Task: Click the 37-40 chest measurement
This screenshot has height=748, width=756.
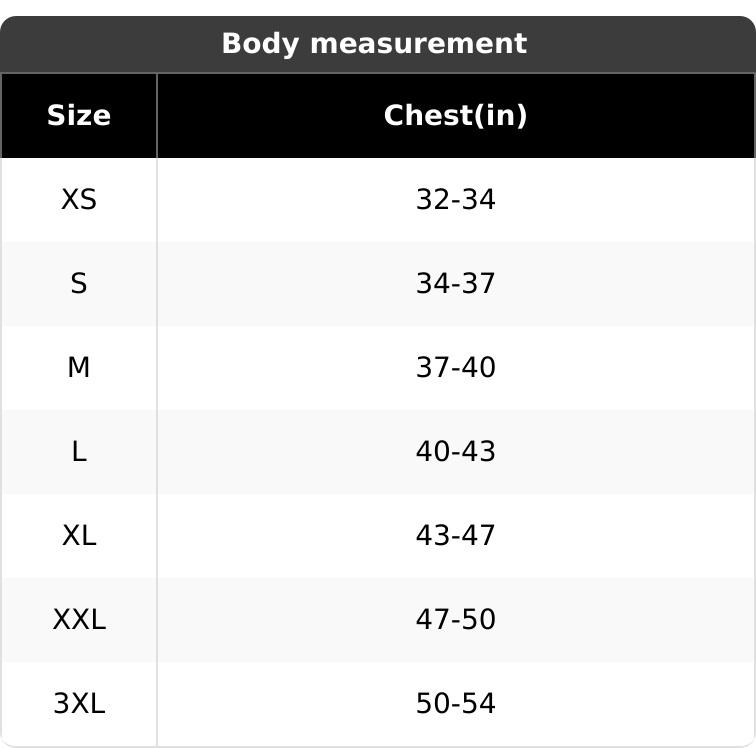Action: coord(455,368)
